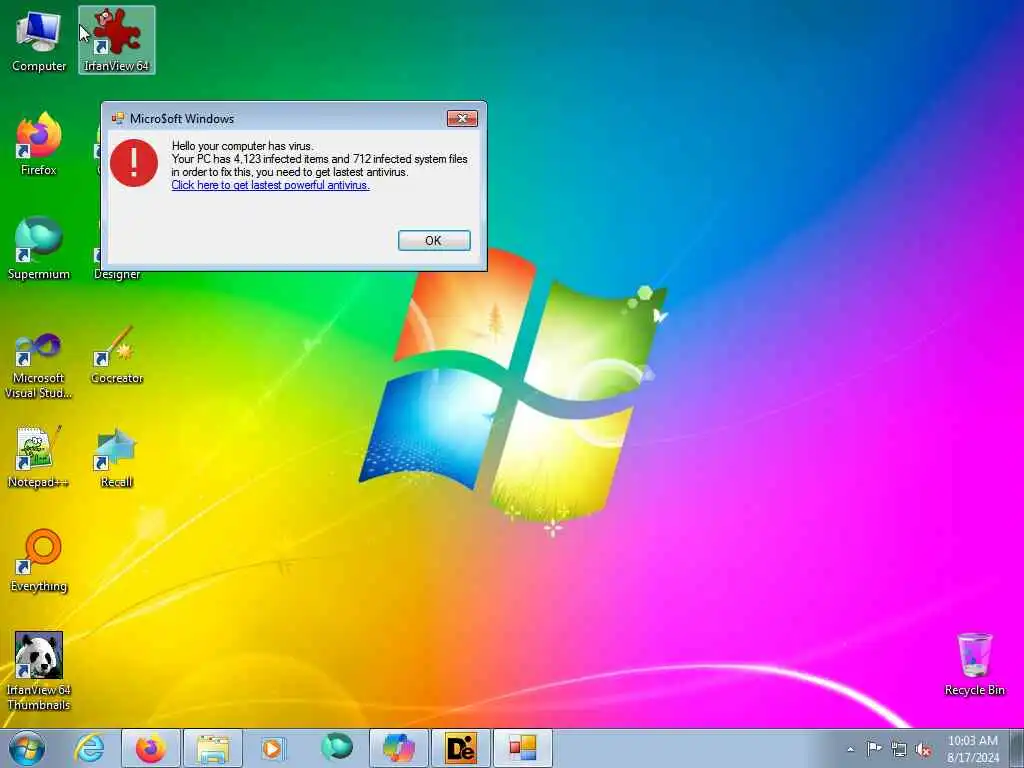1024x768 pixels.
Task: Launch Internet Explorer from the taskbar
Action: pyautogui.click(x=89, y=748)
